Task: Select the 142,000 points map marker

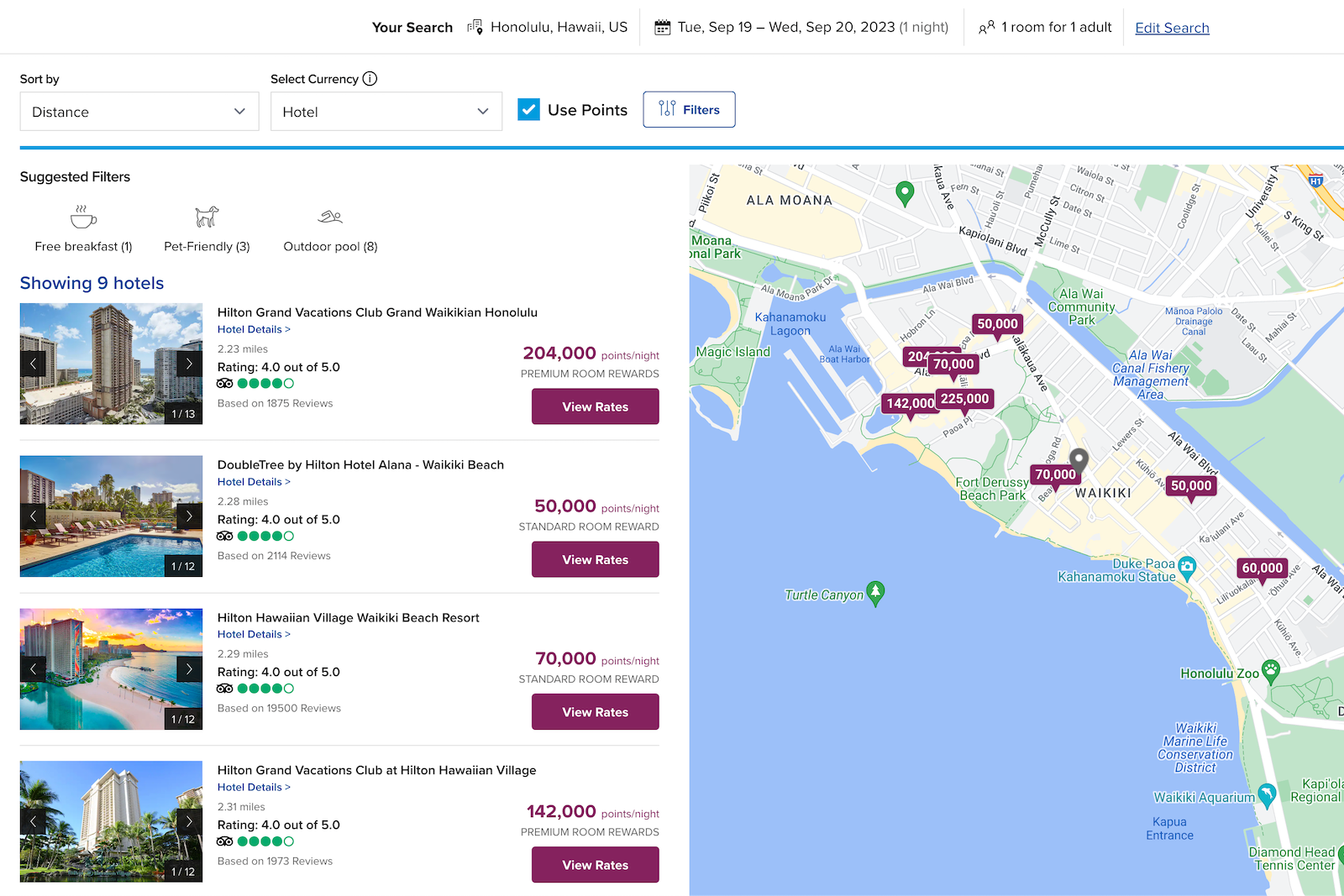Action: [x=909, y=405]
